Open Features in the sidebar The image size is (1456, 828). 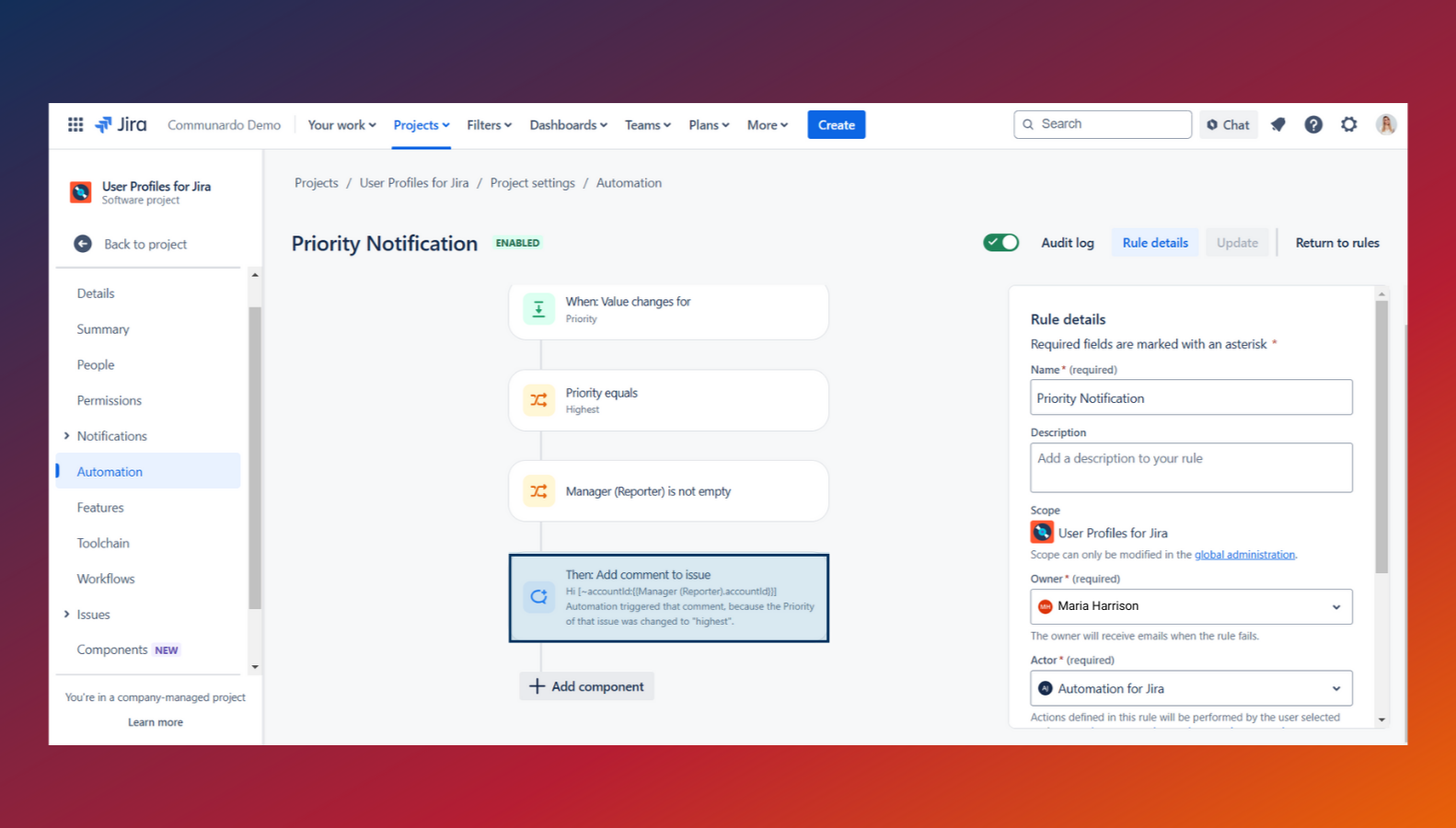(x=100, y=508)
